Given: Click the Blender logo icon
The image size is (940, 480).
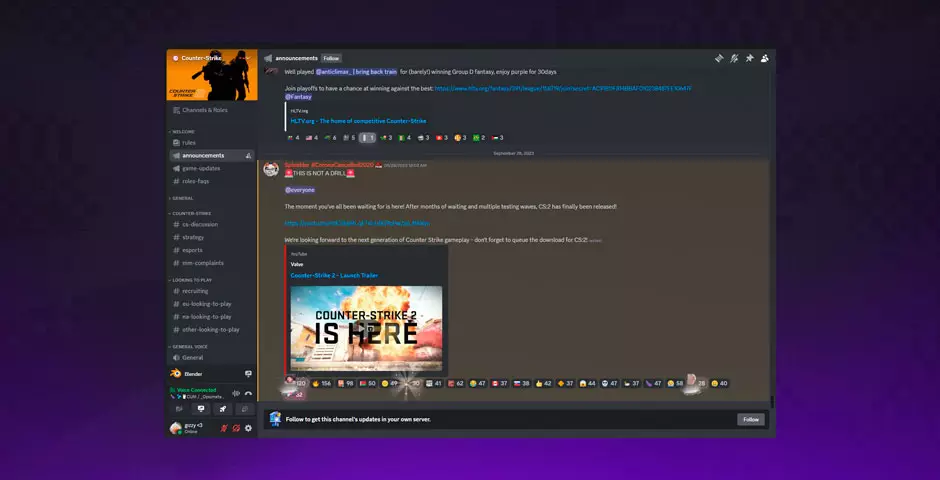Looking at the screenshot, I should click(x=176, y=374).
